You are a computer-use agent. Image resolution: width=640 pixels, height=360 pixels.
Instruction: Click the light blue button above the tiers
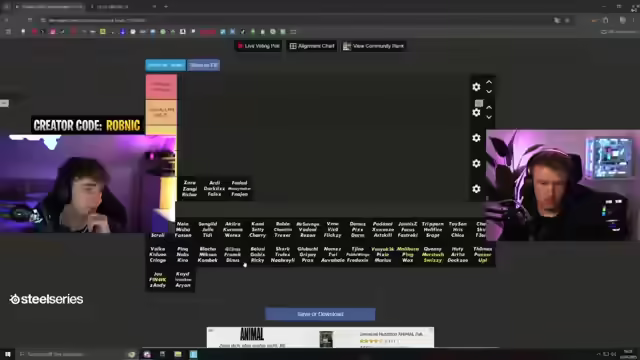pyautogui.click(x=166, y=65)
